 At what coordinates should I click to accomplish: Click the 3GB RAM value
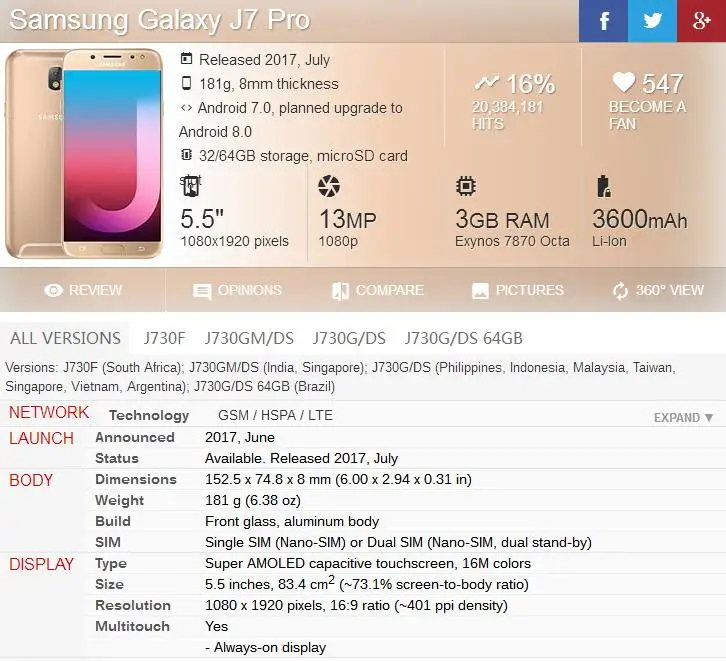click(502, 219)
